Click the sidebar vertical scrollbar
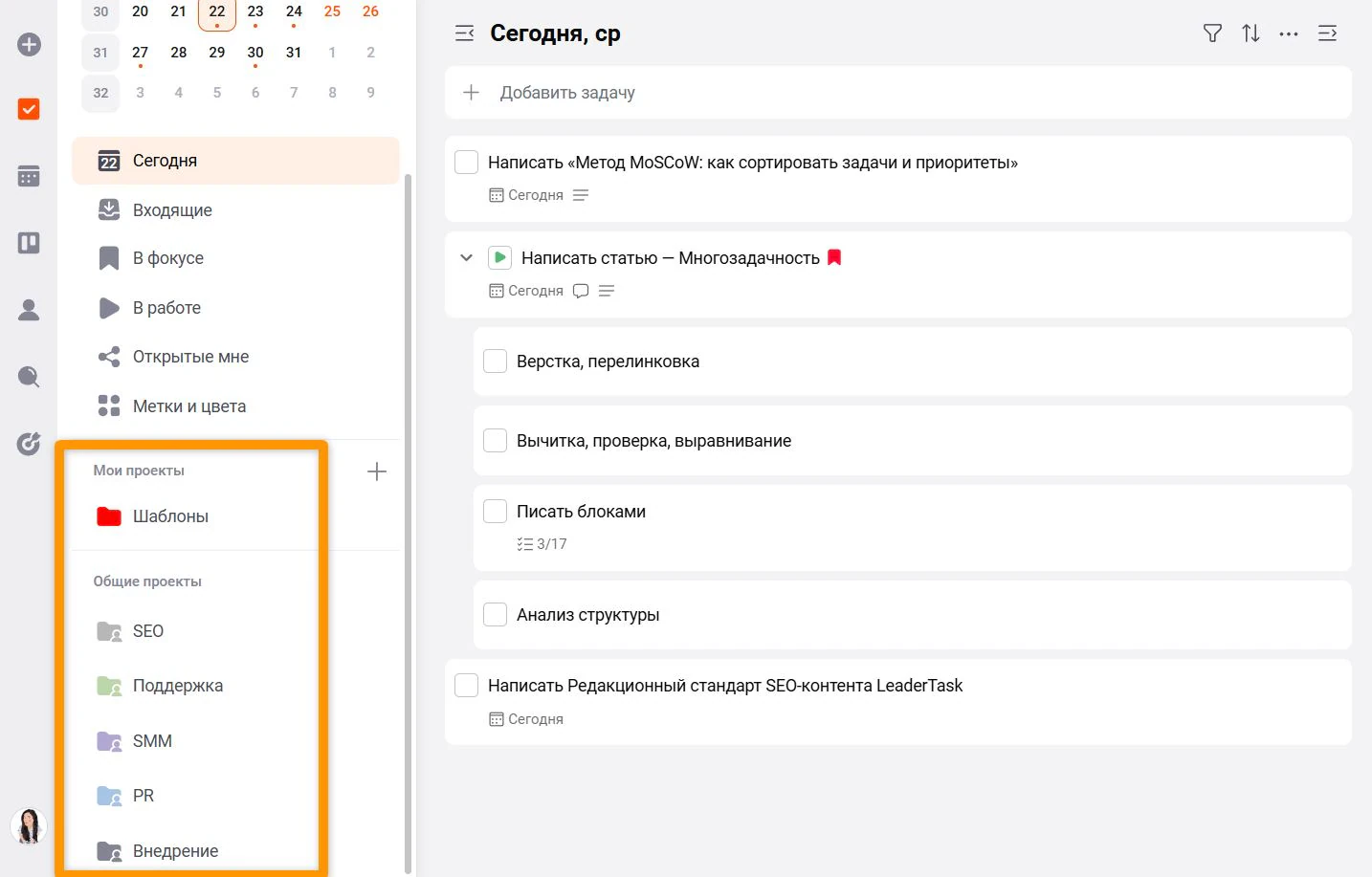Image resolution: width=1372 pixels, height=877 pixels. tap(409, 523)
